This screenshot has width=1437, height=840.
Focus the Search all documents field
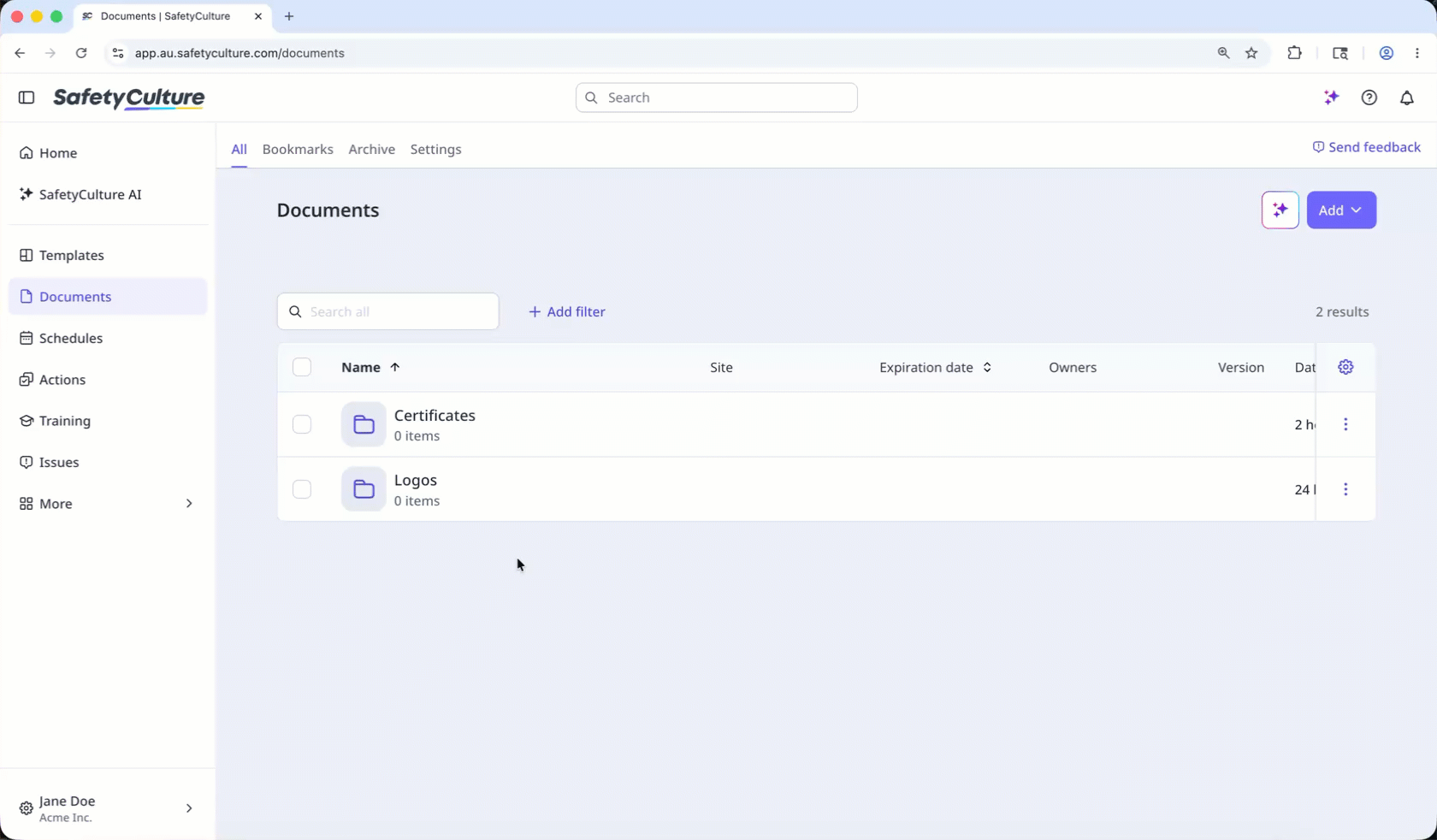pyautogui.click(x=388, y=311)
